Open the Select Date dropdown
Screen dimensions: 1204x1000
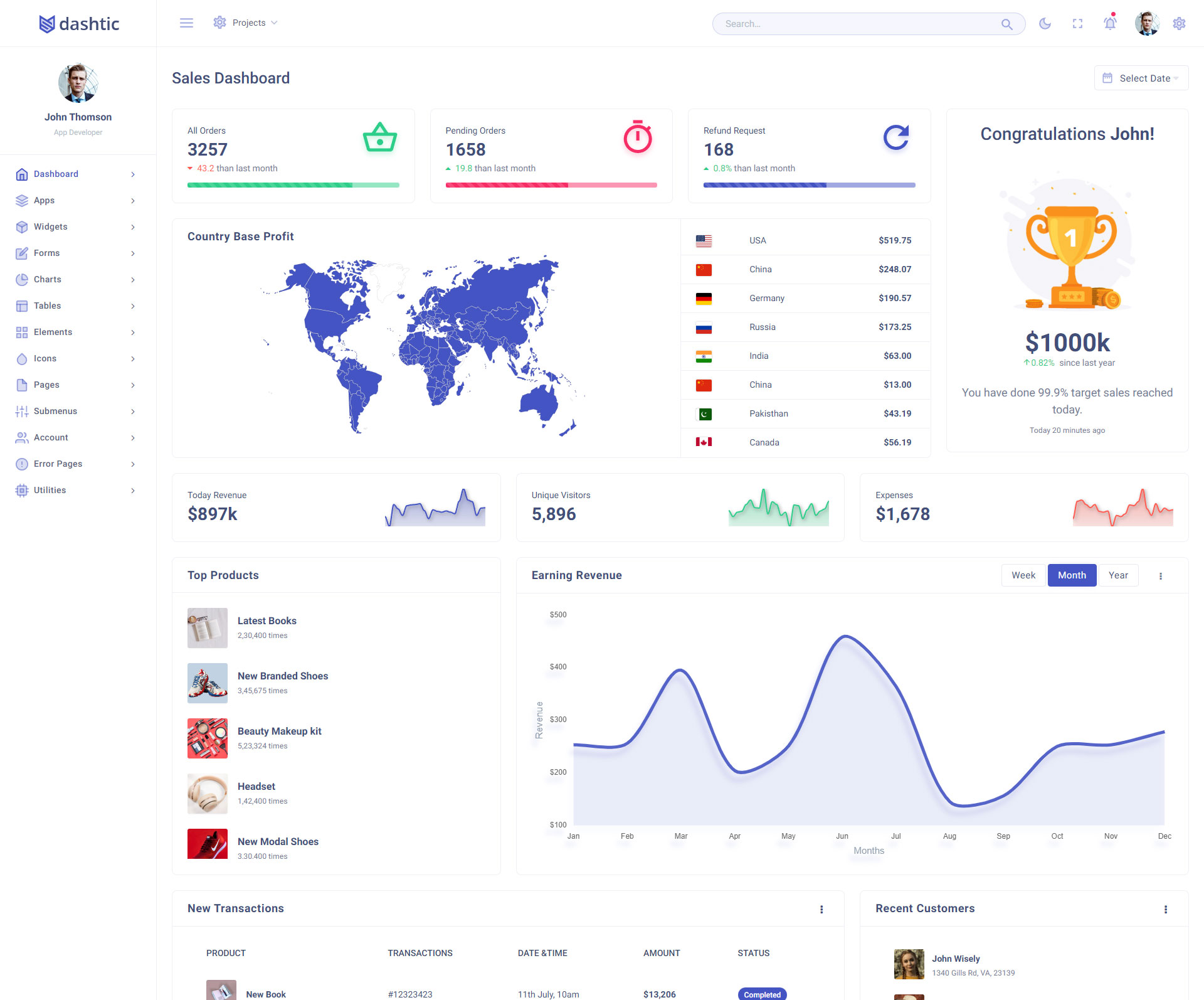[x=1141, y=78]
